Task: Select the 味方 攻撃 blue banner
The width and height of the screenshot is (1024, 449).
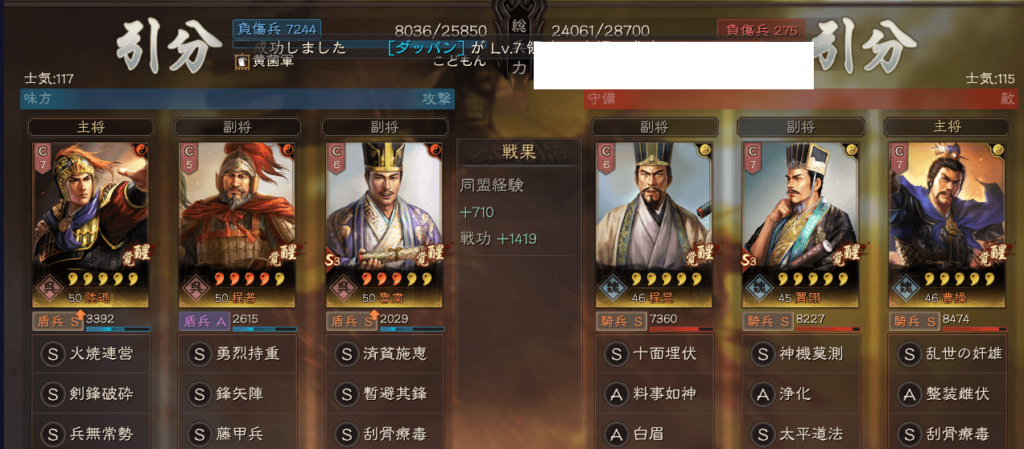Action: coord(238,99)
